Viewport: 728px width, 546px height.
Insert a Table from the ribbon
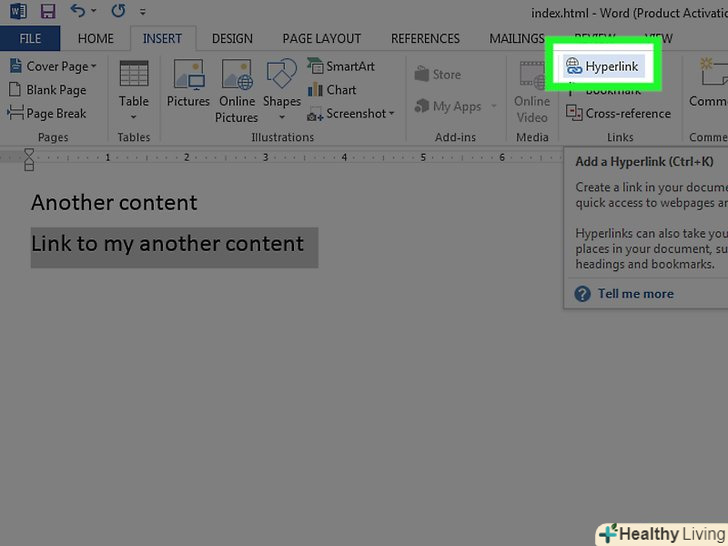click(x=133, y=86)
